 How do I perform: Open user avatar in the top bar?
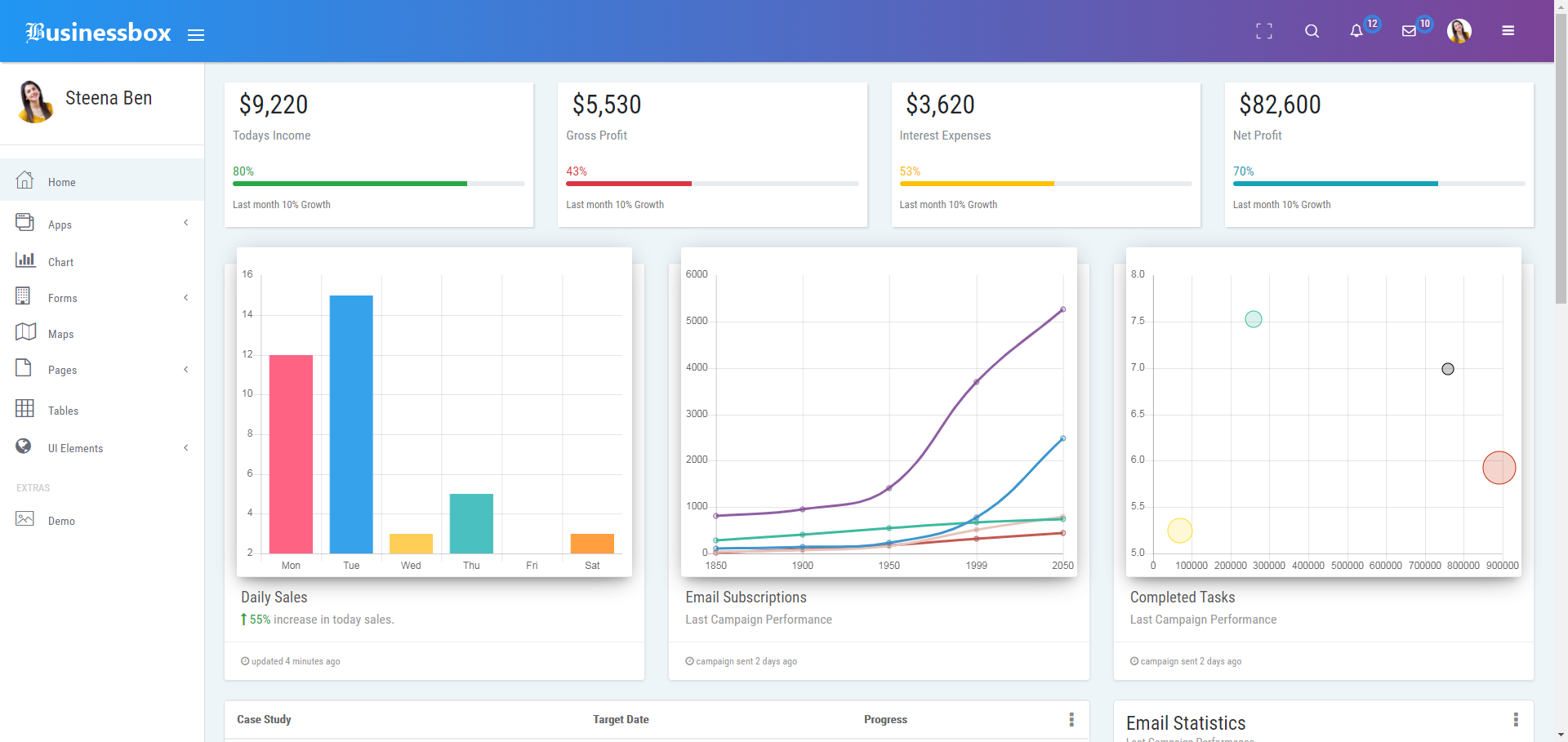point(1459,31)
